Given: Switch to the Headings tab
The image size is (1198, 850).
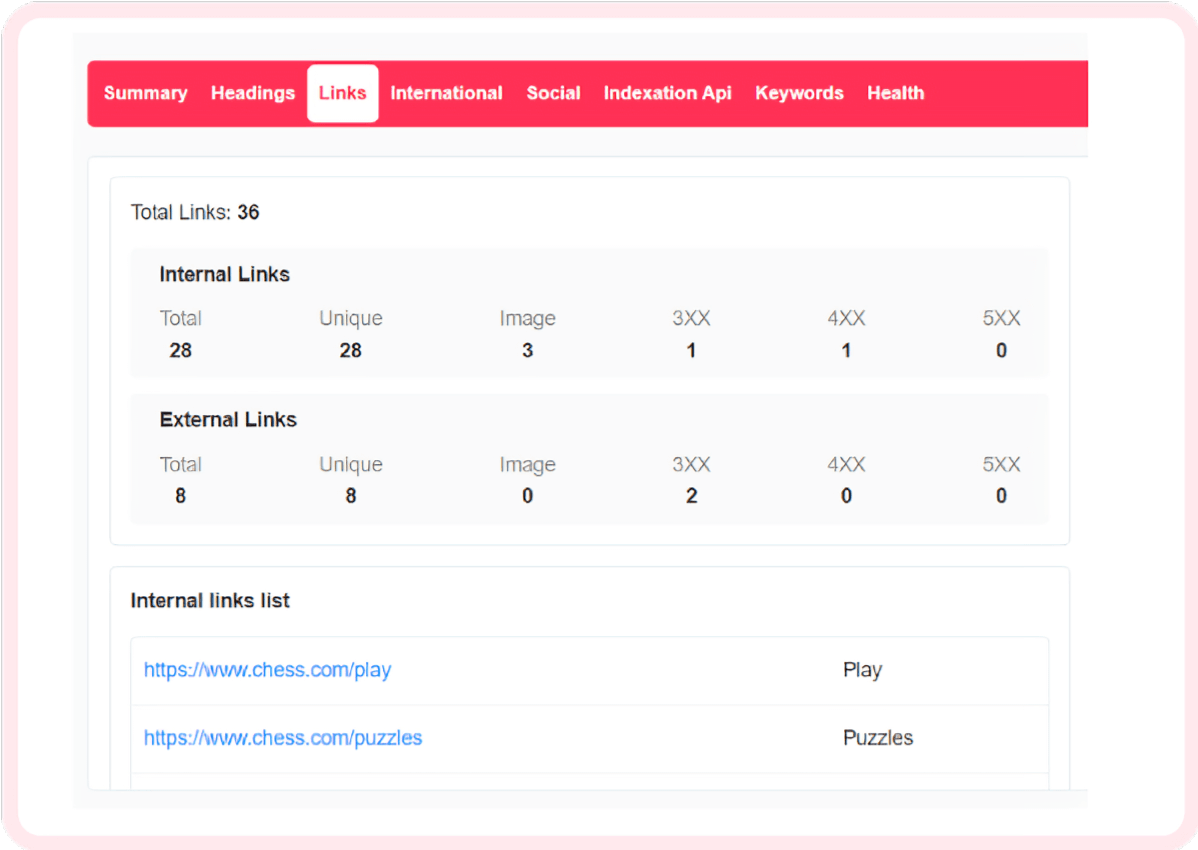Looking at the screenshot, I should coord(252,93).
